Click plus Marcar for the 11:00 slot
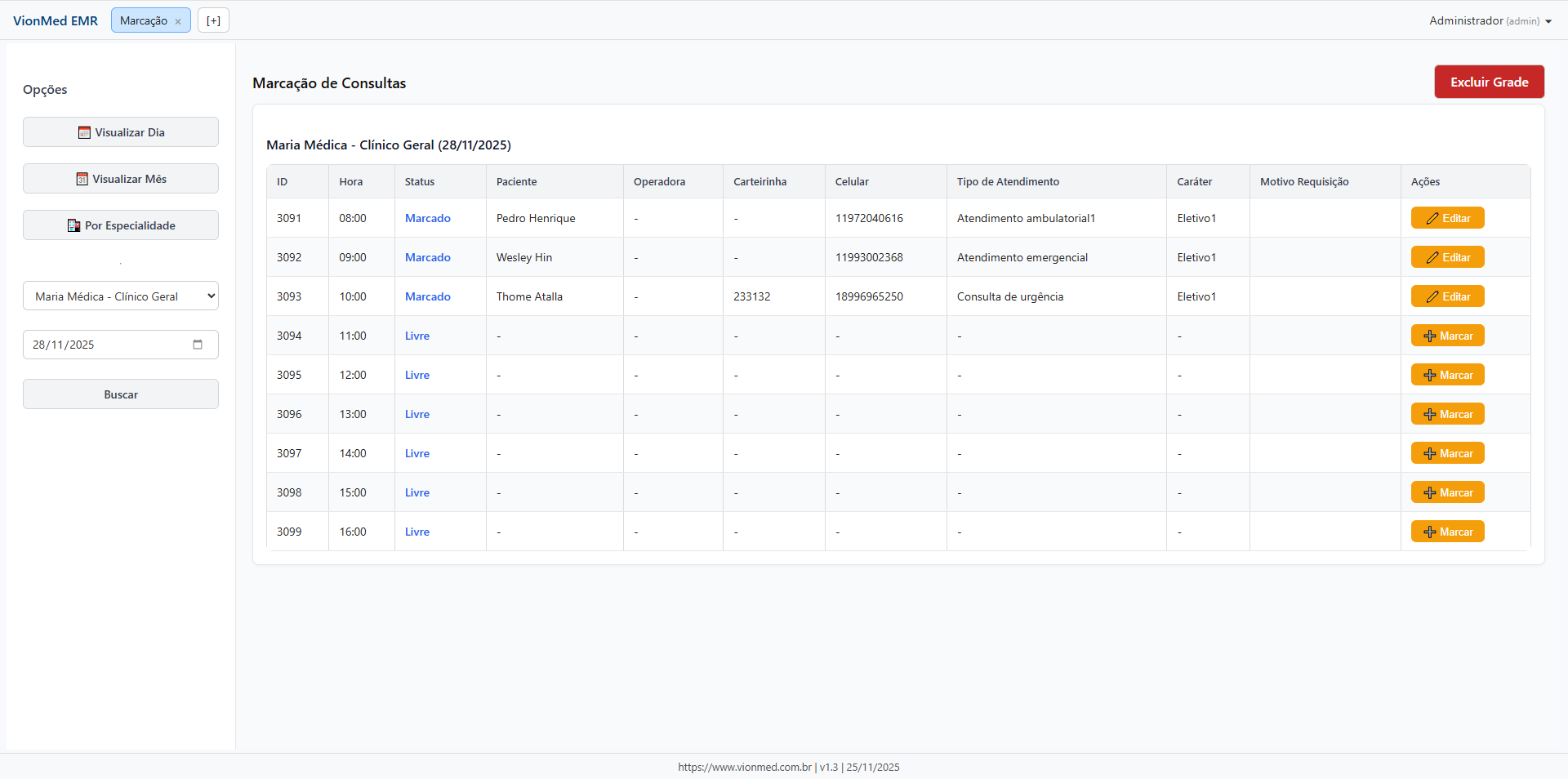 [x=1447, y=336]
